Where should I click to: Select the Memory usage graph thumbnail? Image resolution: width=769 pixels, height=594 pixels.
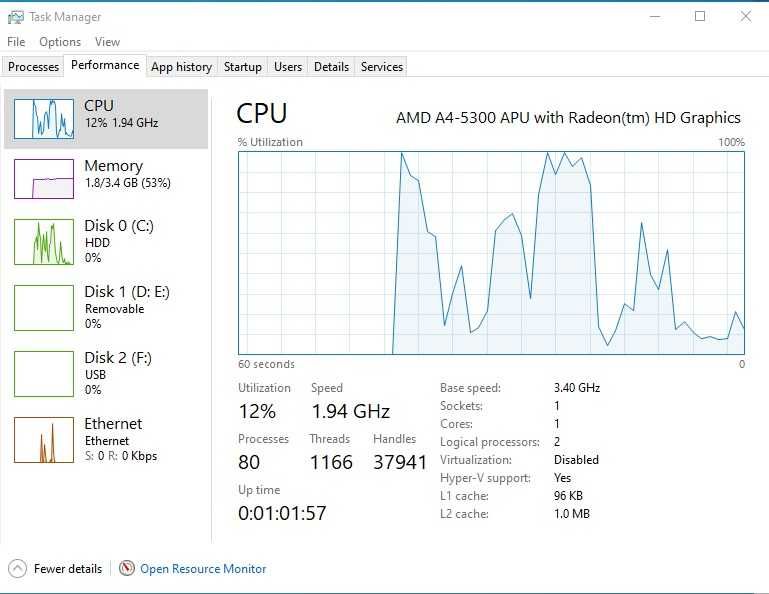coord(44,178)
